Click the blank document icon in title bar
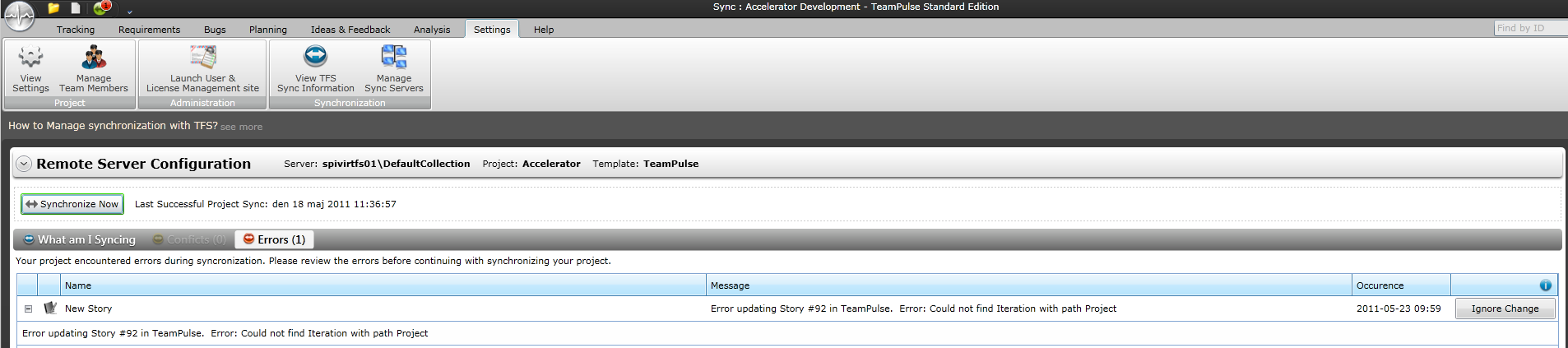This screenshot has height=348, width=1568. point(76,8)
